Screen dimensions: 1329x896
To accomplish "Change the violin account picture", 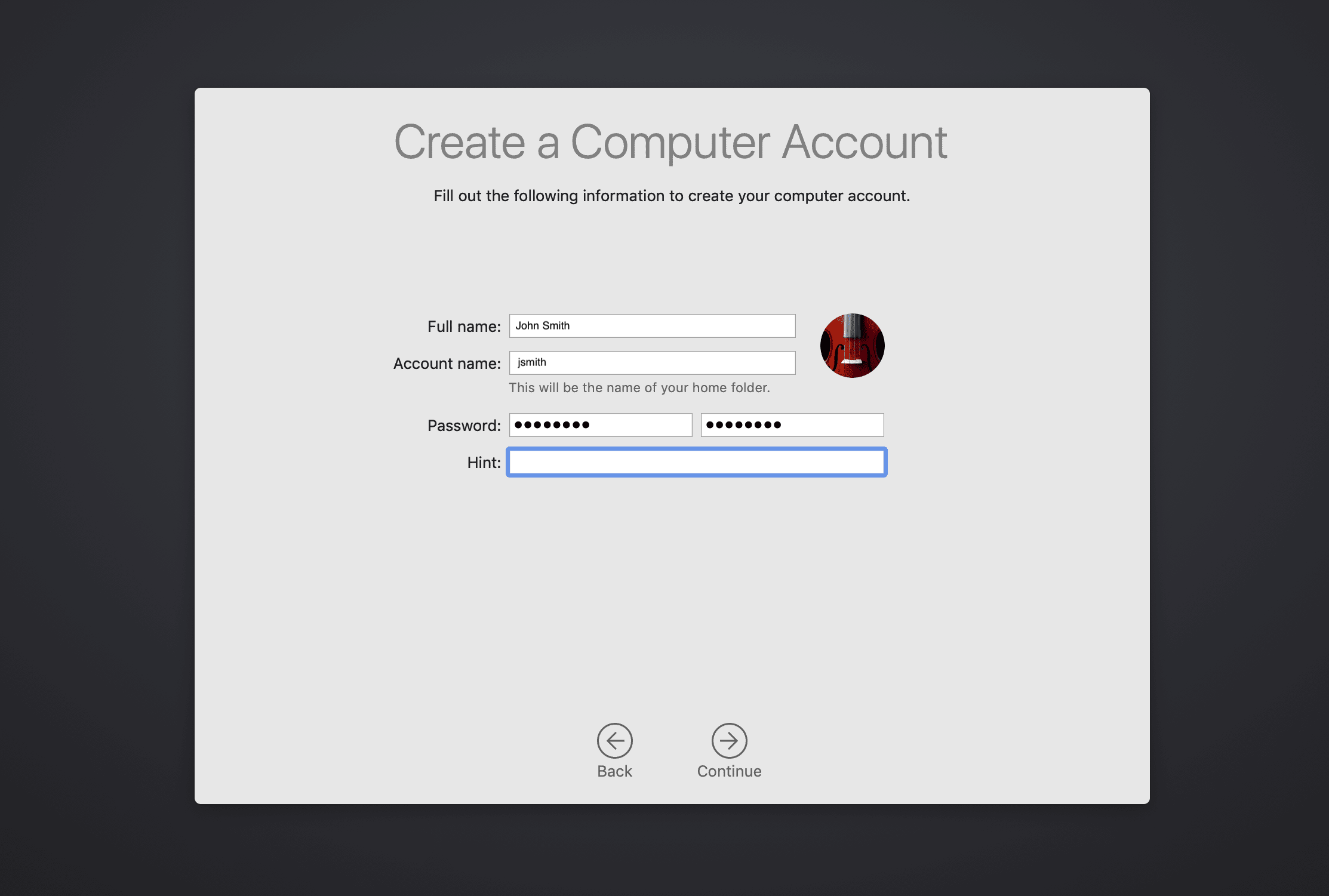I will (x=852, y=346).
